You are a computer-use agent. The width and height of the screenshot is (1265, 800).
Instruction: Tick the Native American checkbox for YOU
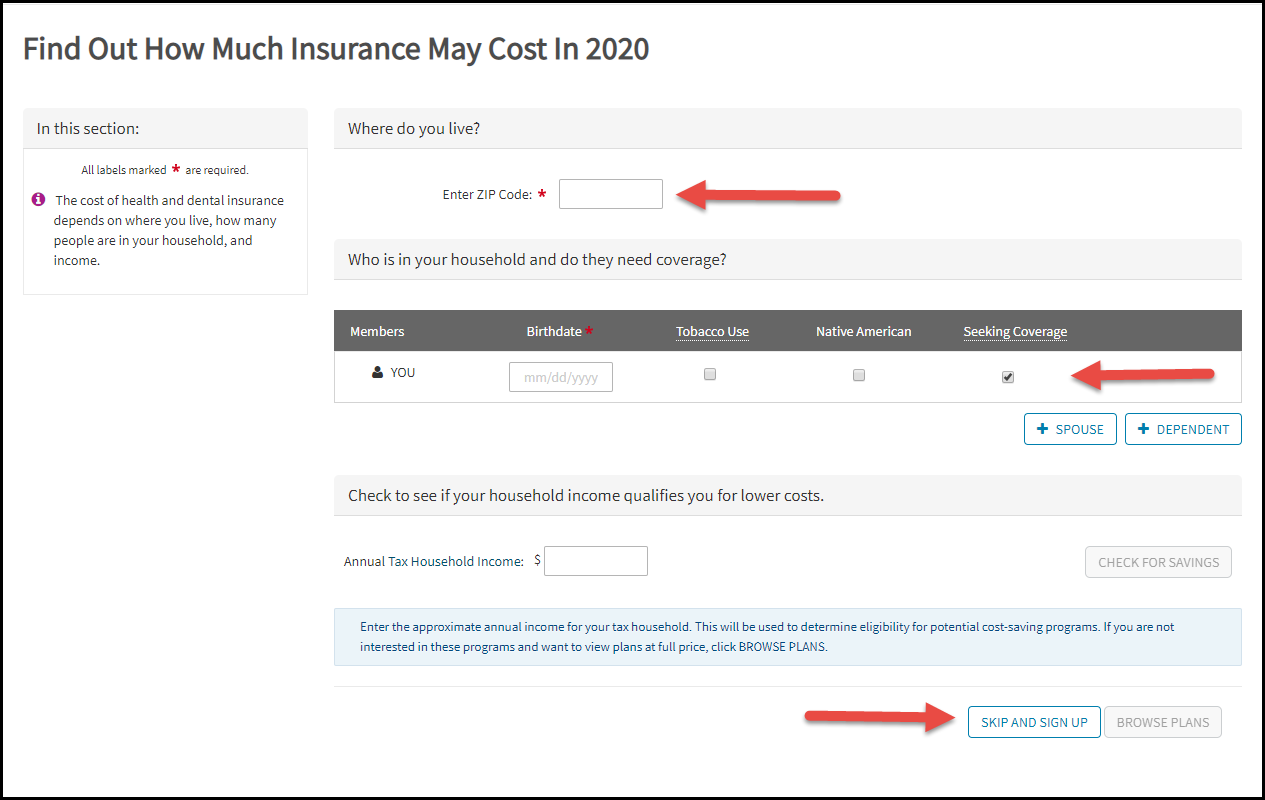click(x=858, y=375)
